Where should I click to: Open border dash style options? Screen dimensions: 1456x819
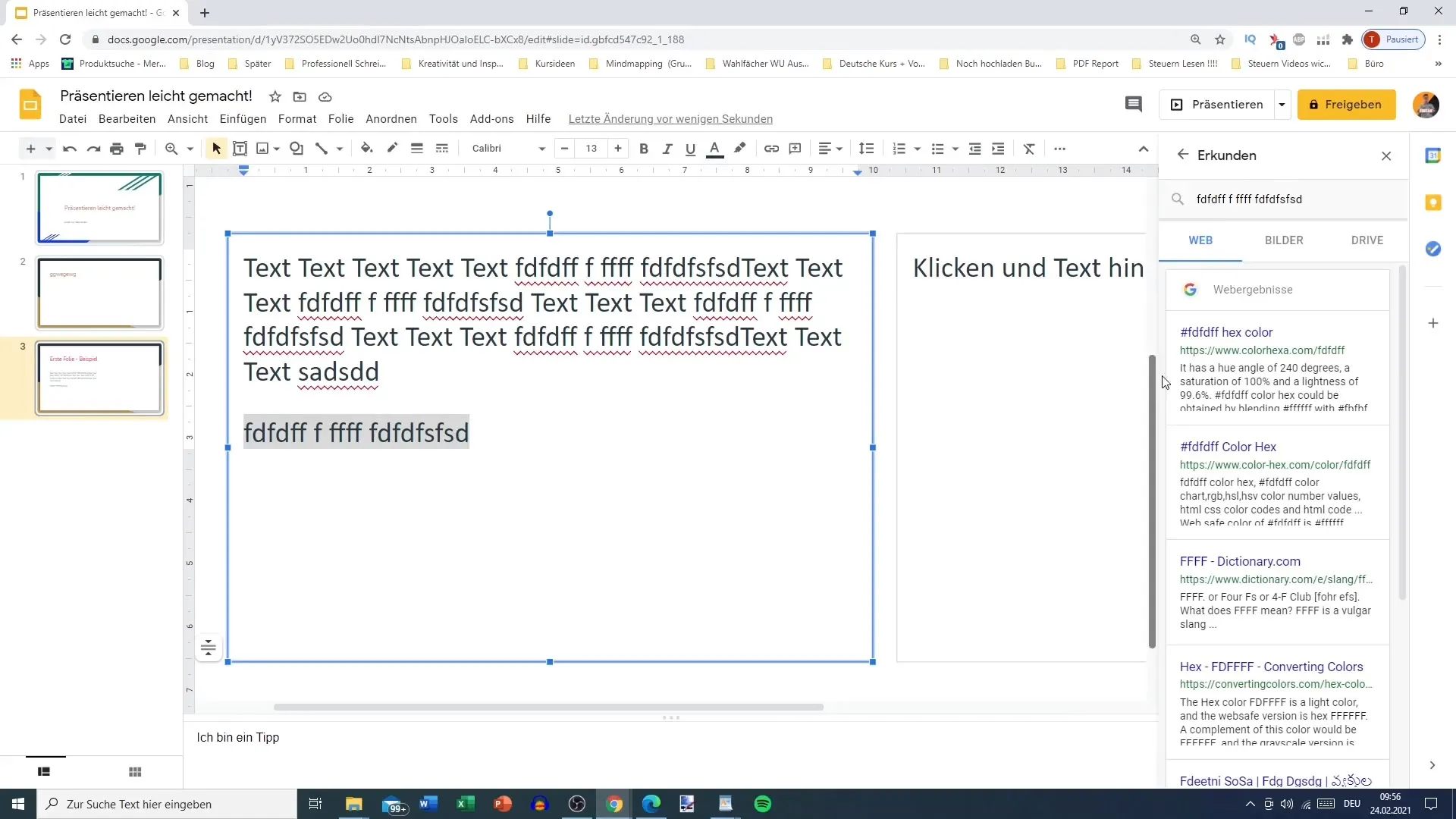point(442,149)
